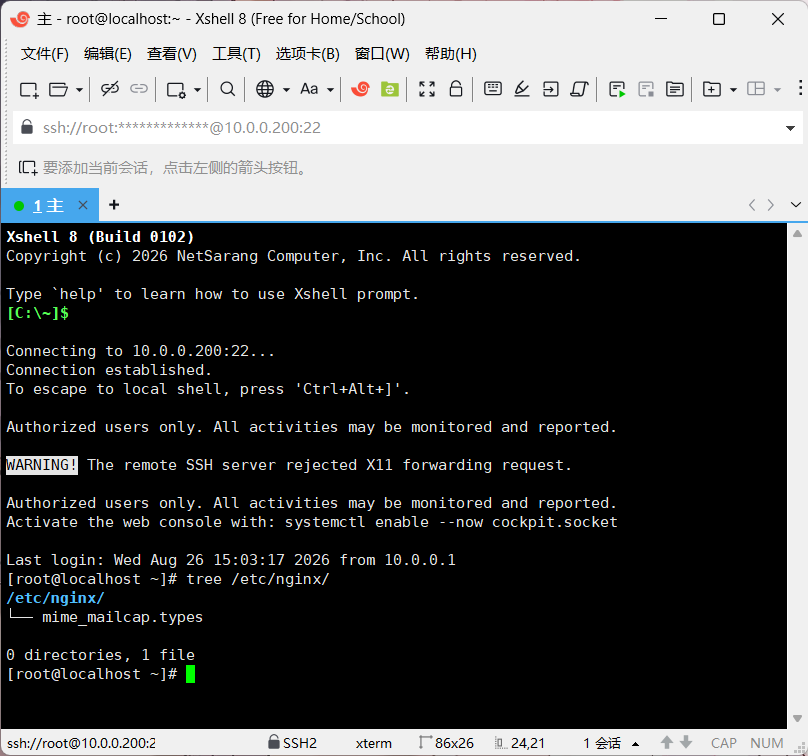Click the script scroll icon
The image size is (808, 756).
pos(579,89)
